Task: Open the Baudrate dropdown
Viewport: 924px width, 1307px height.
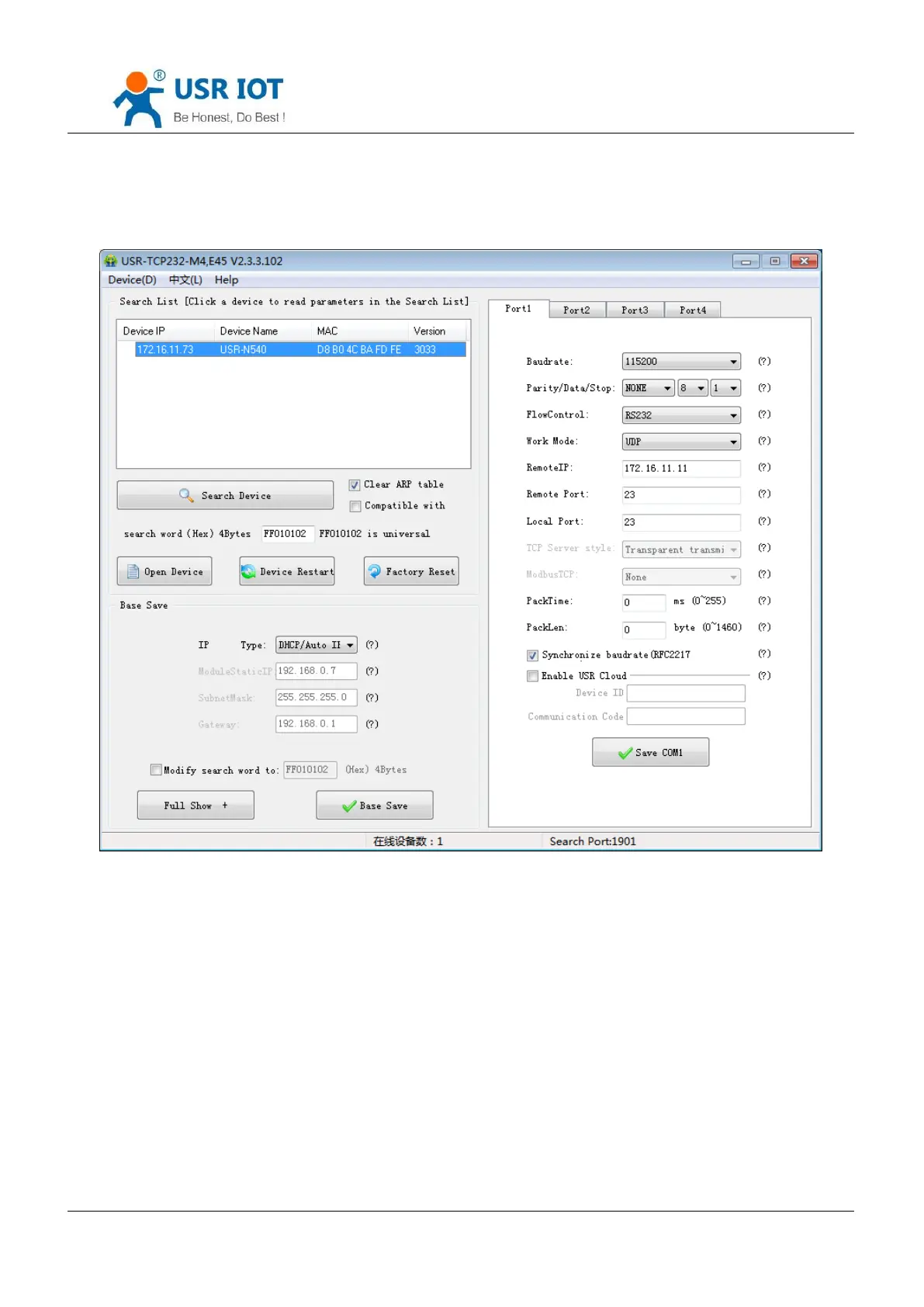Action: click(x=681, y=362)
